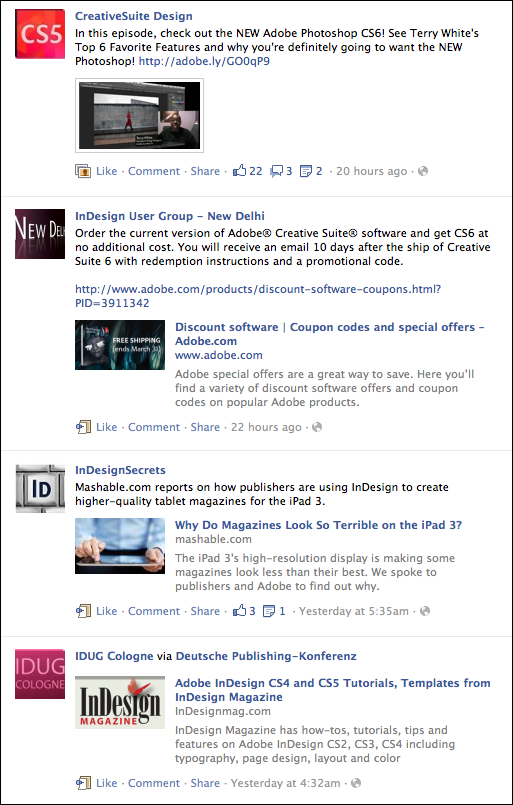
Task: Click the IDUG Cologne profile picture
Action: [40, 674]
